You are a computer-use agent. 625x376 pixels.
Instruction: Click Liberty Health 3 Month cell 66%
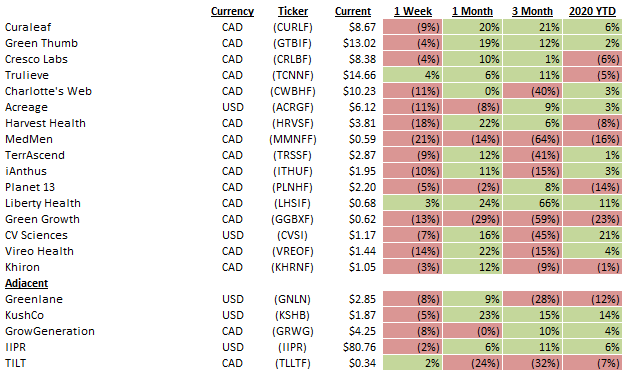533,203
